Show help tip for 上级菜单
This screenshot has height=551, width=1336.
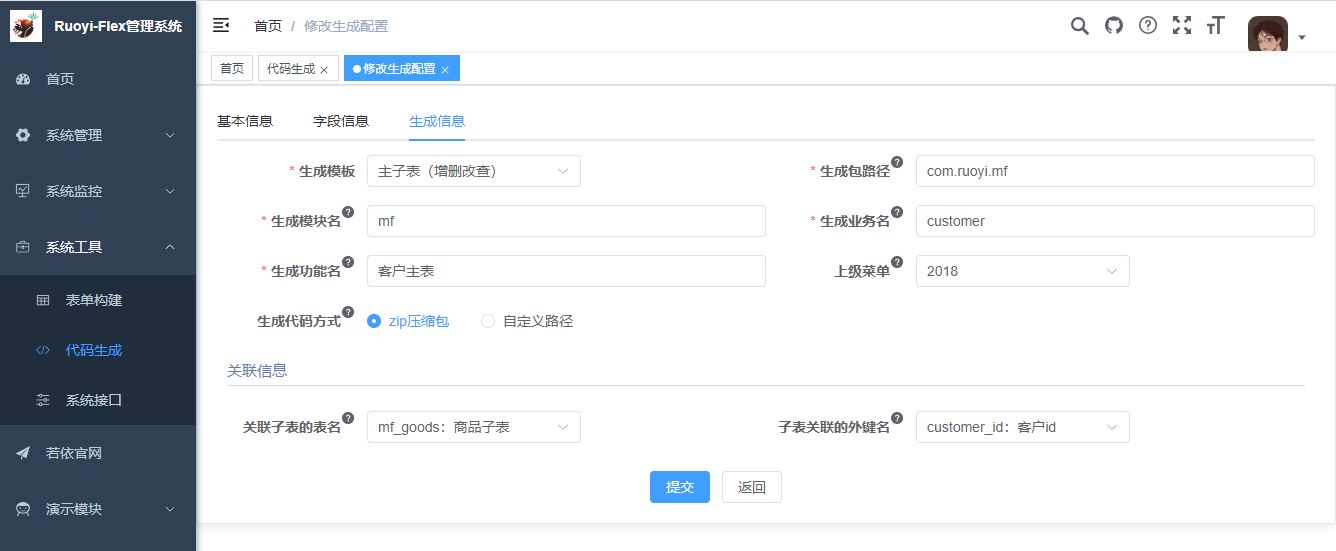click(x=897, y=262)
